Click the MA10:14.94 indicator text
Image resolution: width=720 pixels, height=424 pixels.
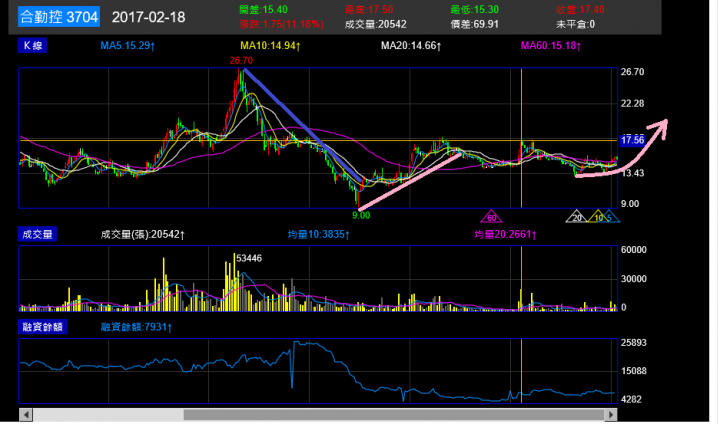(270, 45)
